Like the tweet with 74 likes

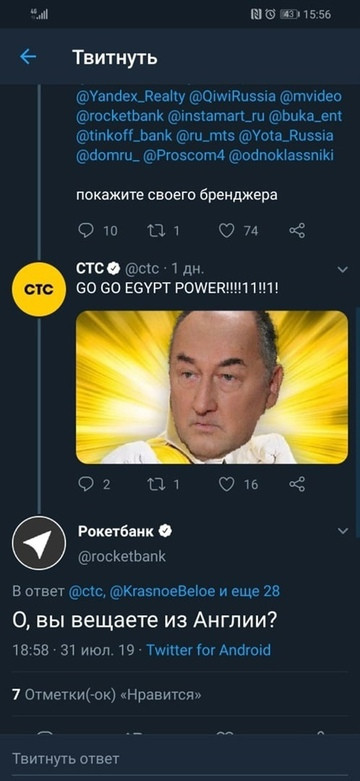point(227,231)
